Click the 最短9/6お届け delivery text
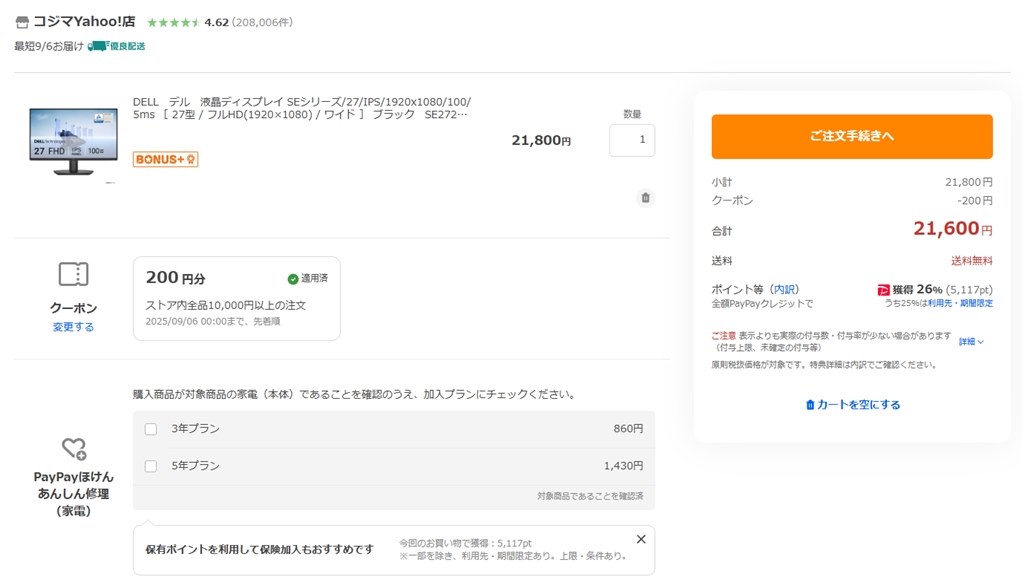The width and height of the screenshot is (1024, 588). pos(49,46)
